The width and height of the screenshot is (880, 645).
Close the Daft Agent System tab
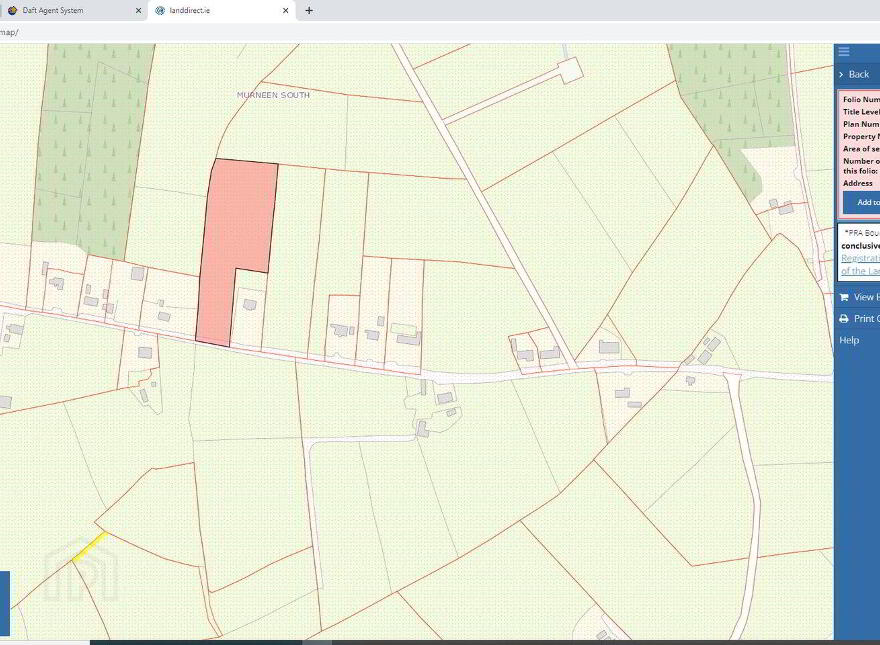tap(139, 10)
